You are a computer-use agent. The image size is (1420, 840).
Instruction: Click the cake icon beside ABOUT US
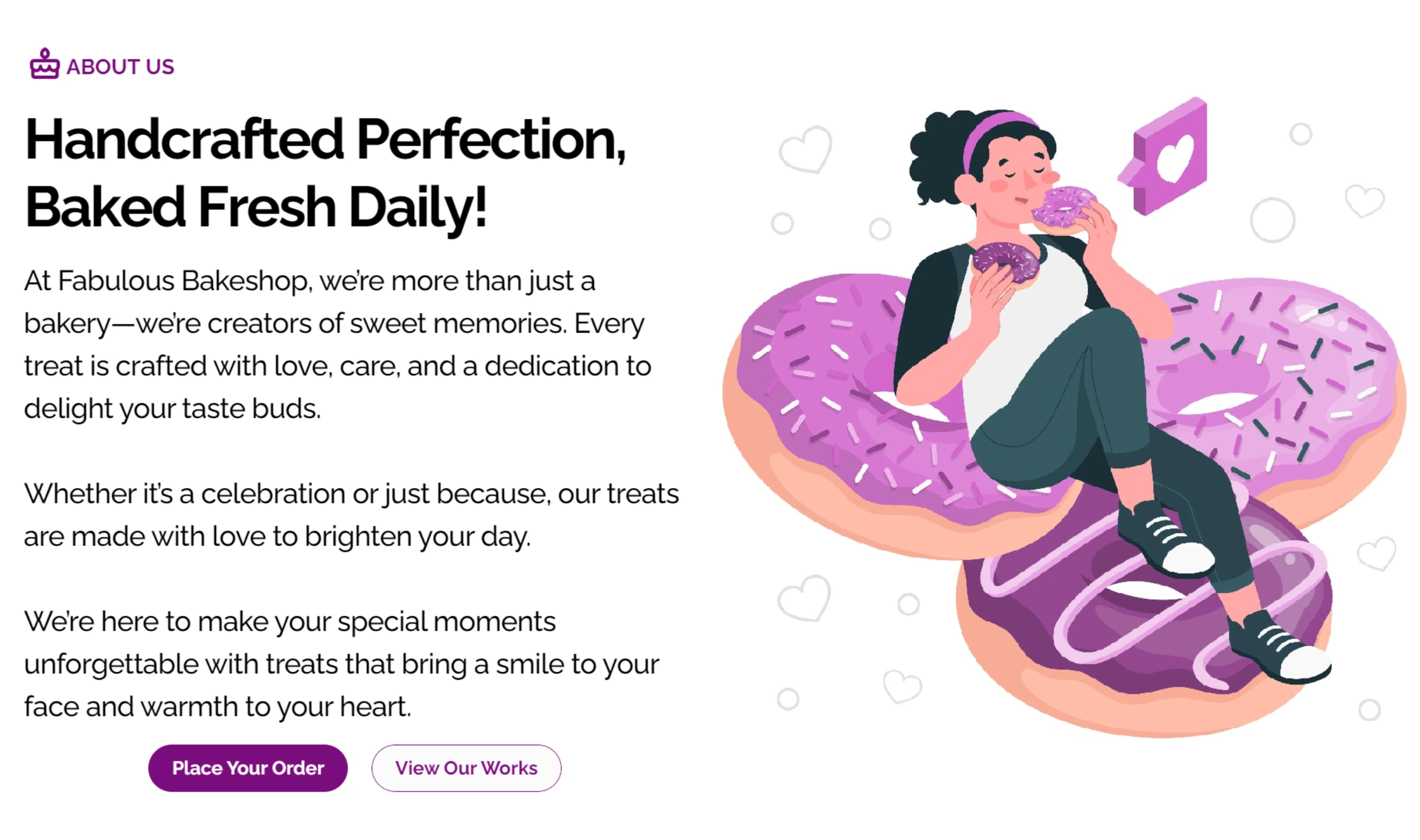pos(44,64)
